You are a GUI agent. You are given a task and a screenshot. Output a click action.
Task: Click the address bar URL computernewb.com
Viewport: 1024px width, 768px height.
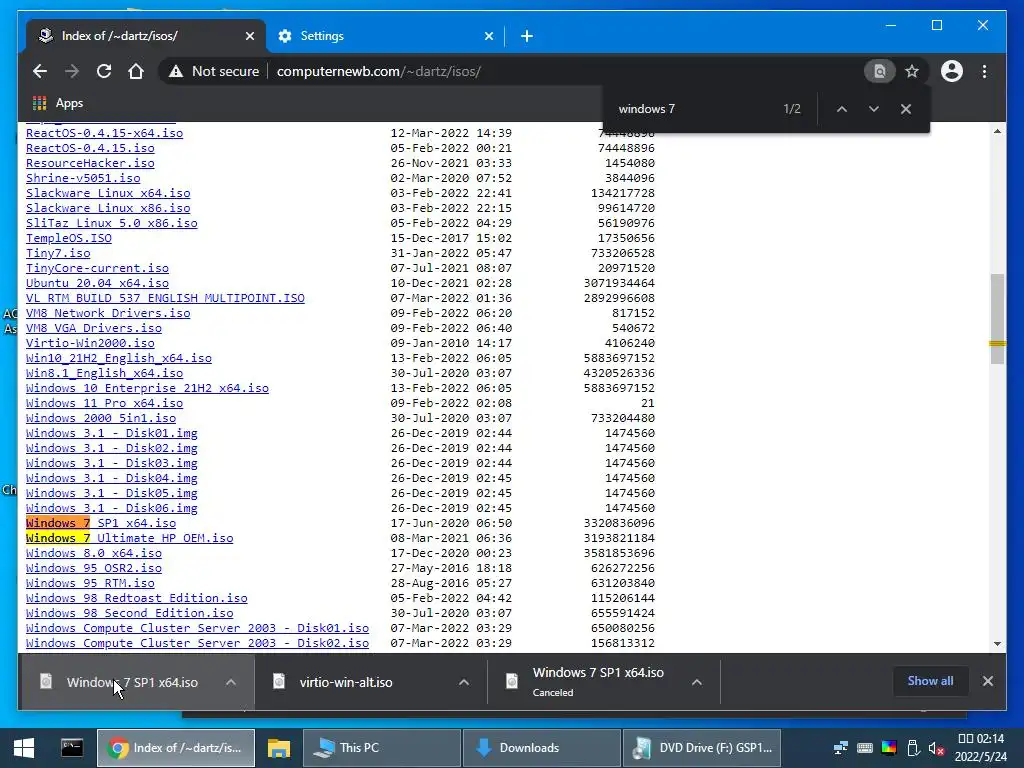pos(379,71)
